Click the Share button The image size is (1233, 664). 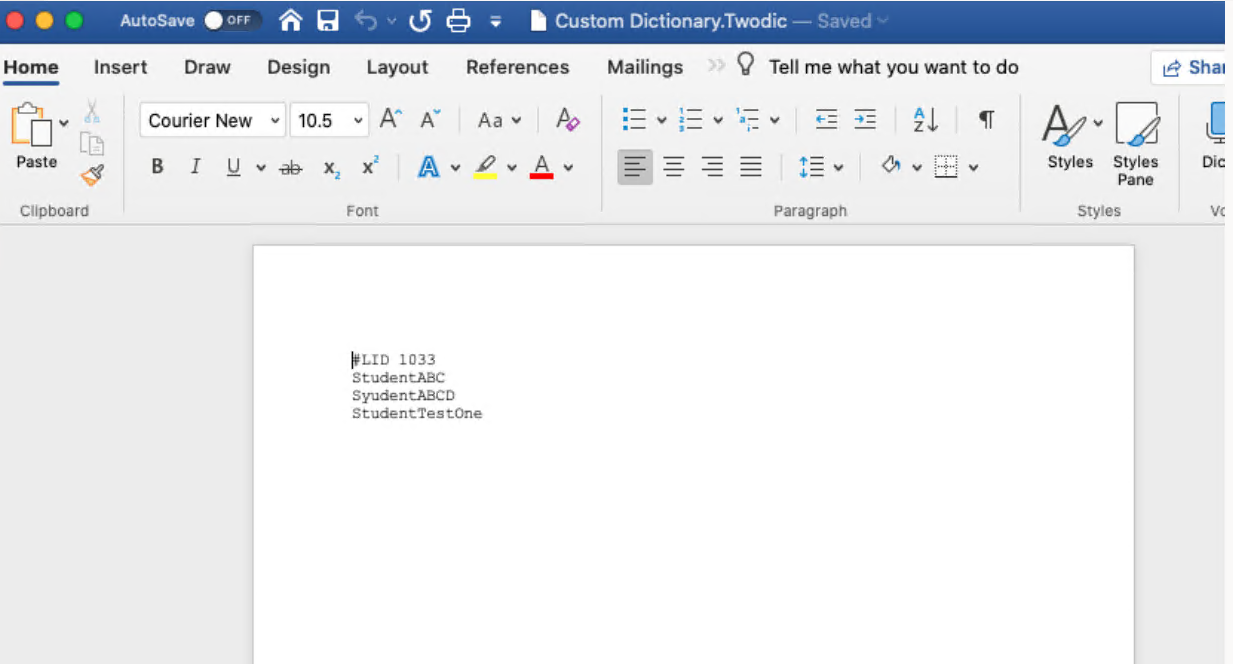pos(1190,68)
